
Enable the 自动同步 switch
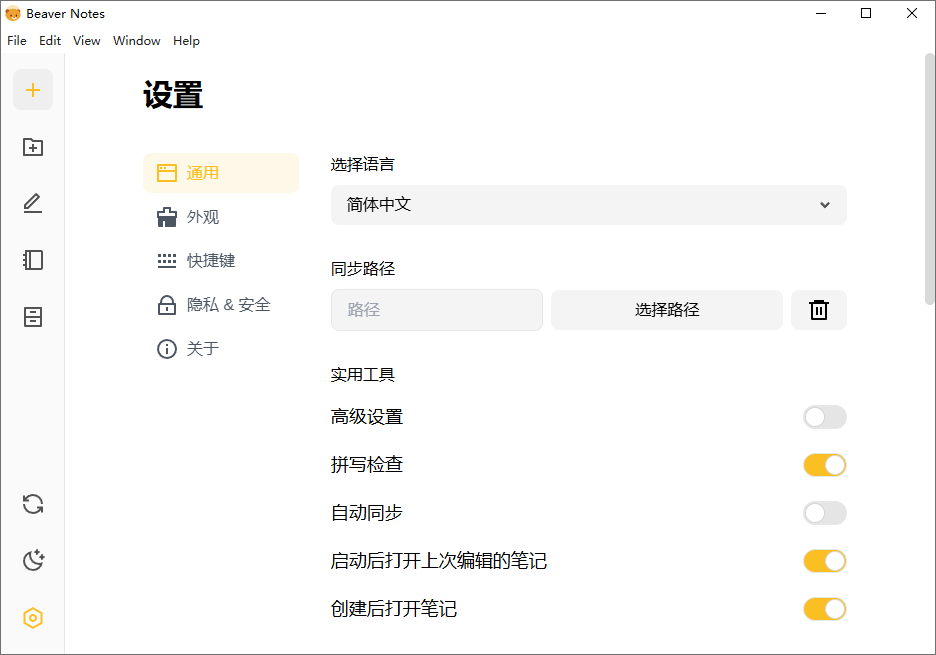[x=824, y=513]
